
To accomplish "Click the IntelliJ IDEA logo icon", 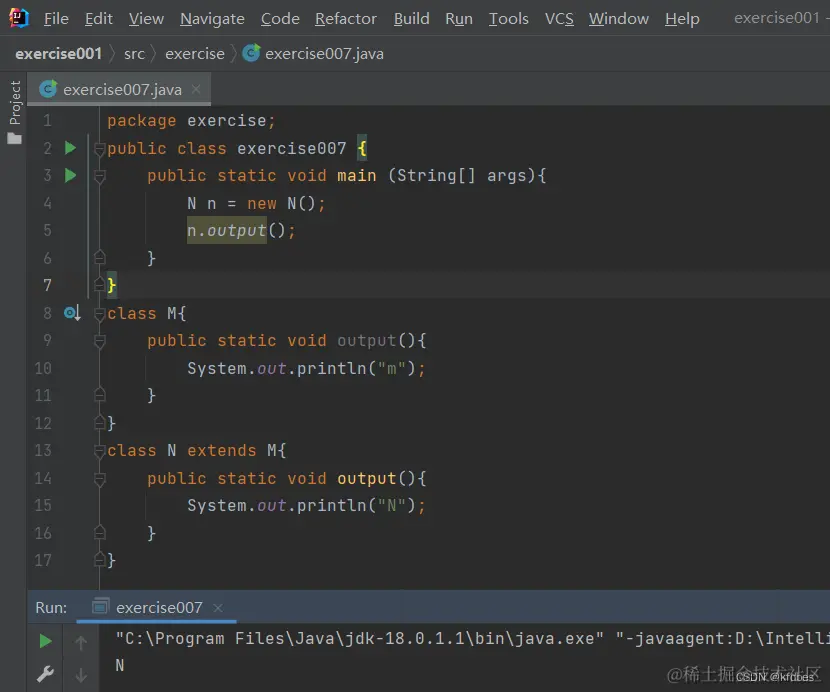I will tap(19, 18).
